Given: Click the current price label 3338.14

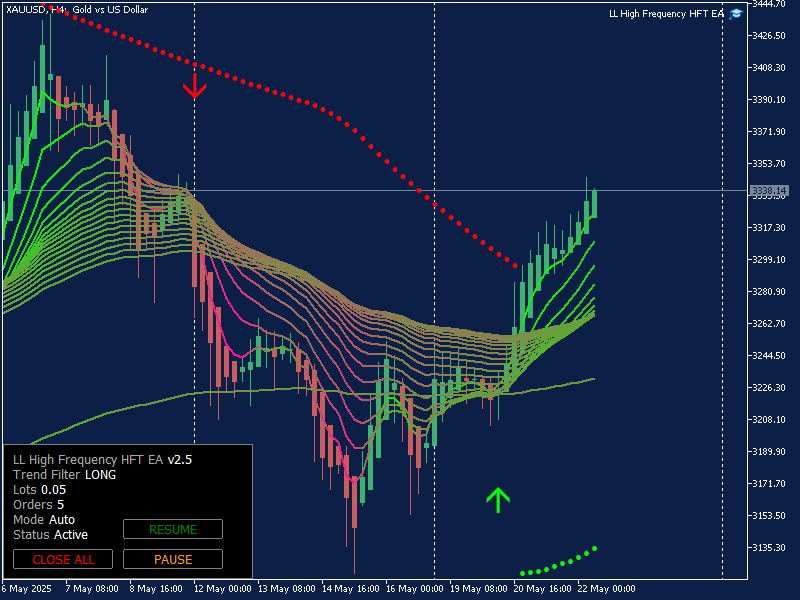Looking at the screenshot, I should [x=769, y=191].
